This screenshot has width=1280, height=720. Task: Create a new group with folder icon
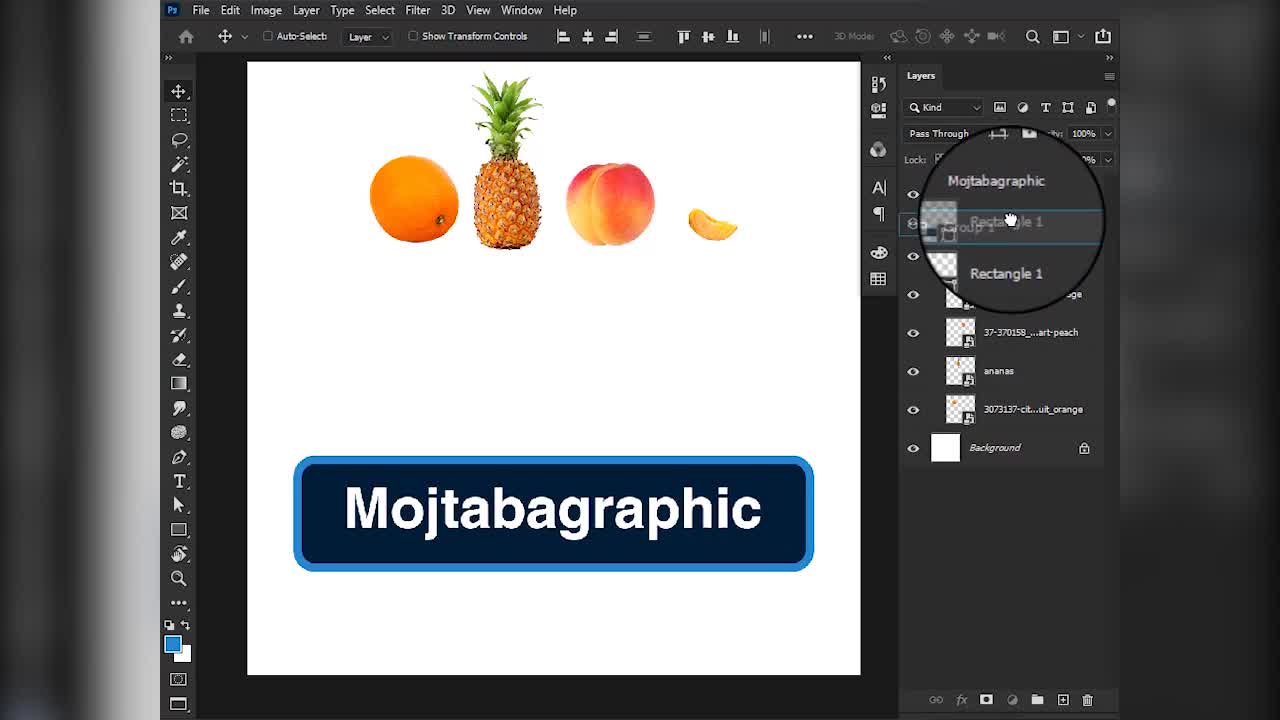click(1037, 700)
